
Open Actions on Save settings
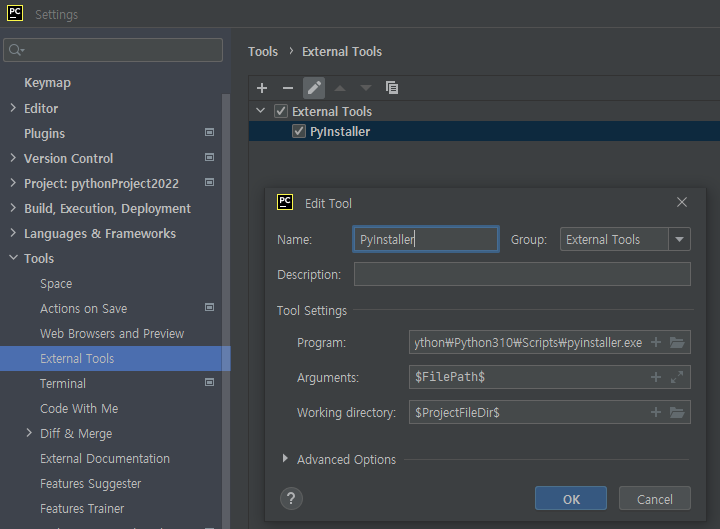tap(83, 308)
